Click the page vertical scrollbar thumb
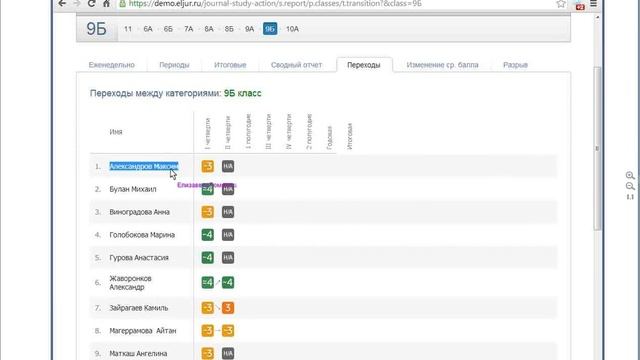 point(598,149)
